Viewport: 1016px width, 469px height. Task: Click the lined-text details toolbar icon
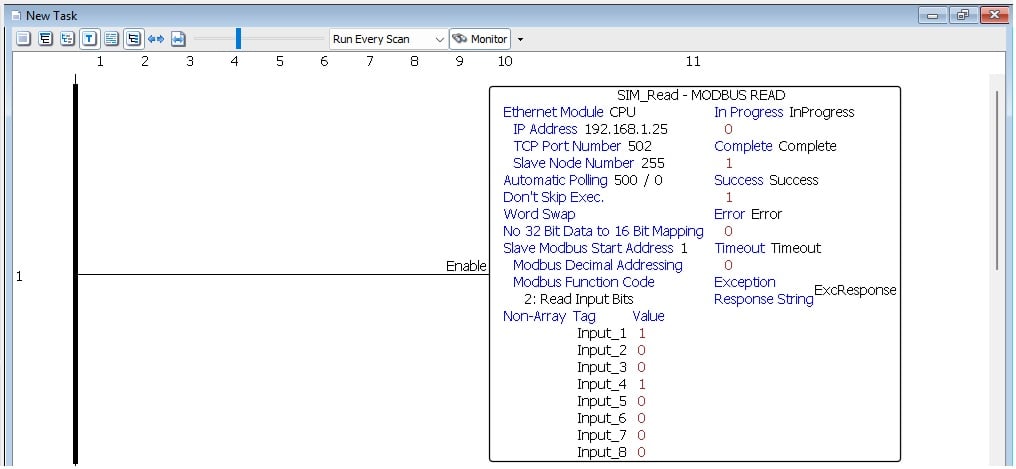coord(111,39)
